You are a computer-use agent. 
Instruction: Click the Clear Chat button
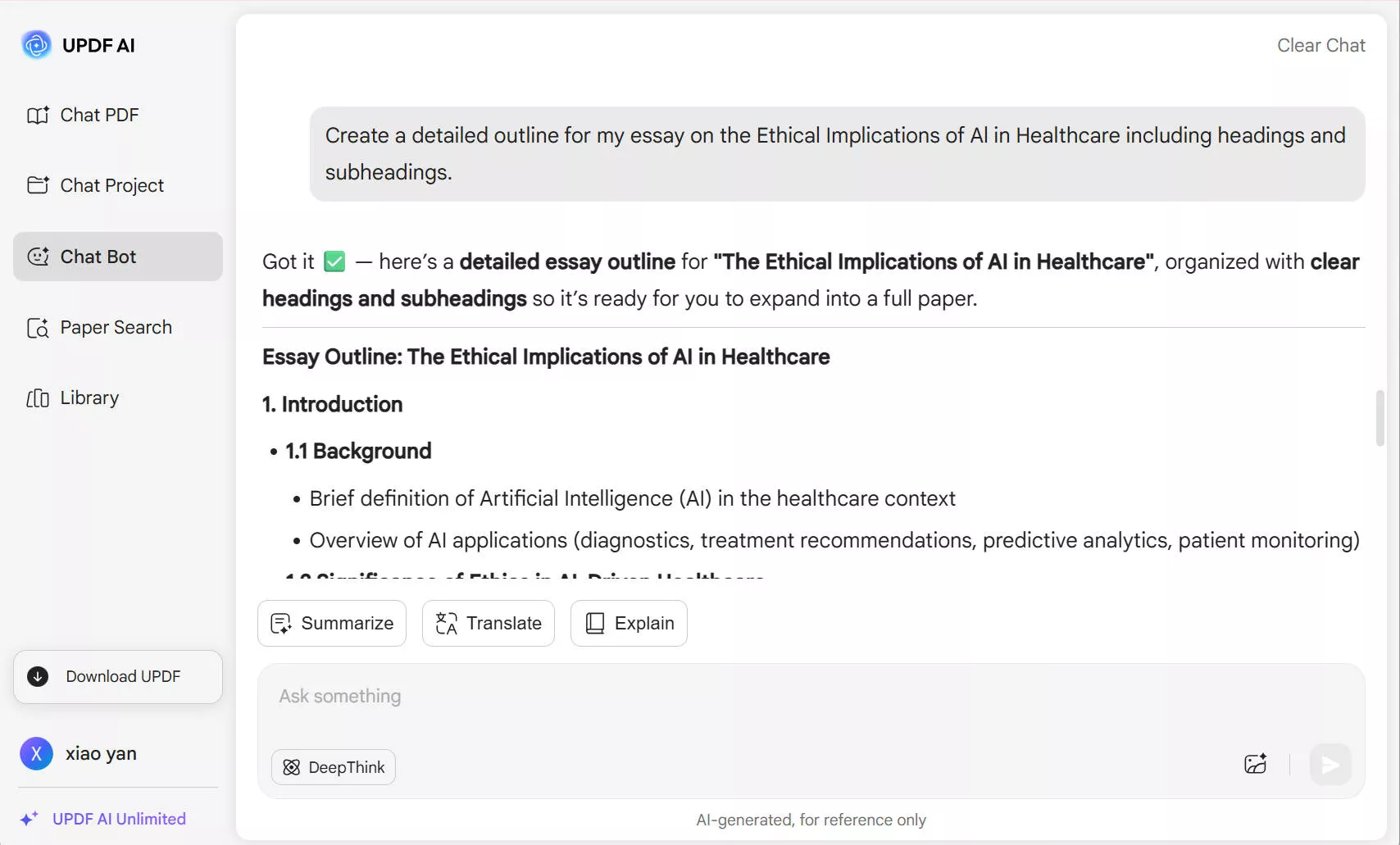(x=1320, y=46)
